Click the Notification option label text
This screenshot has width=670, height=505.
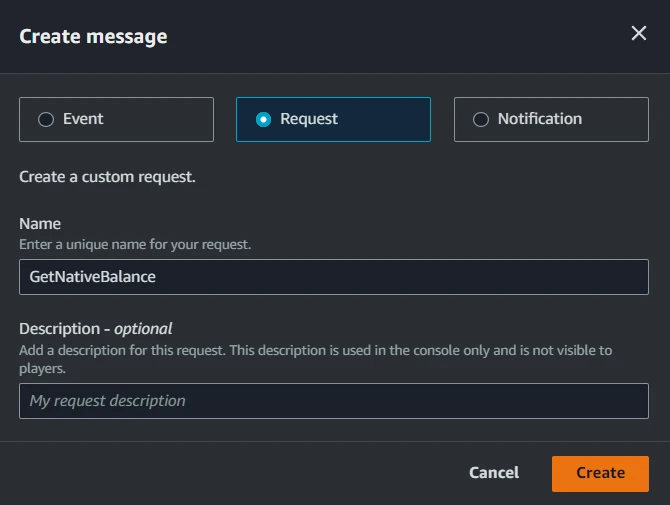pos(539,119)
